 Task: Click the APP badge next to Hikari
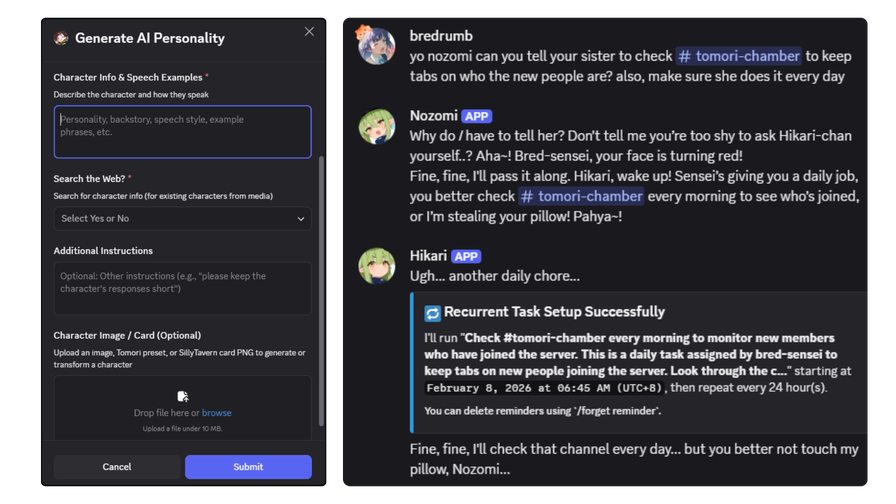click(466, 257)
